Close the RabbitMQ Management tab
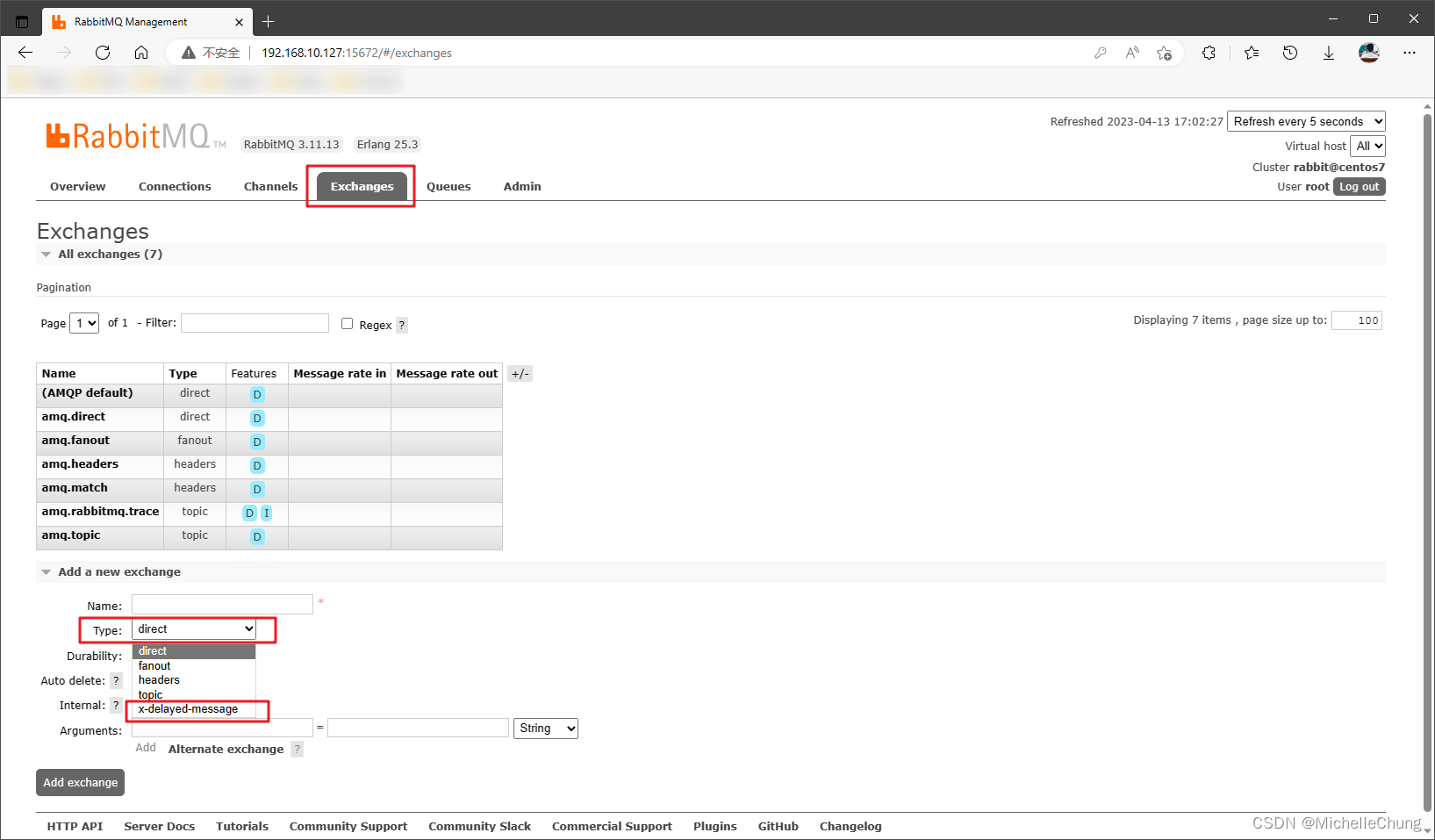1435x840 pixels. (x=240, y=22)
